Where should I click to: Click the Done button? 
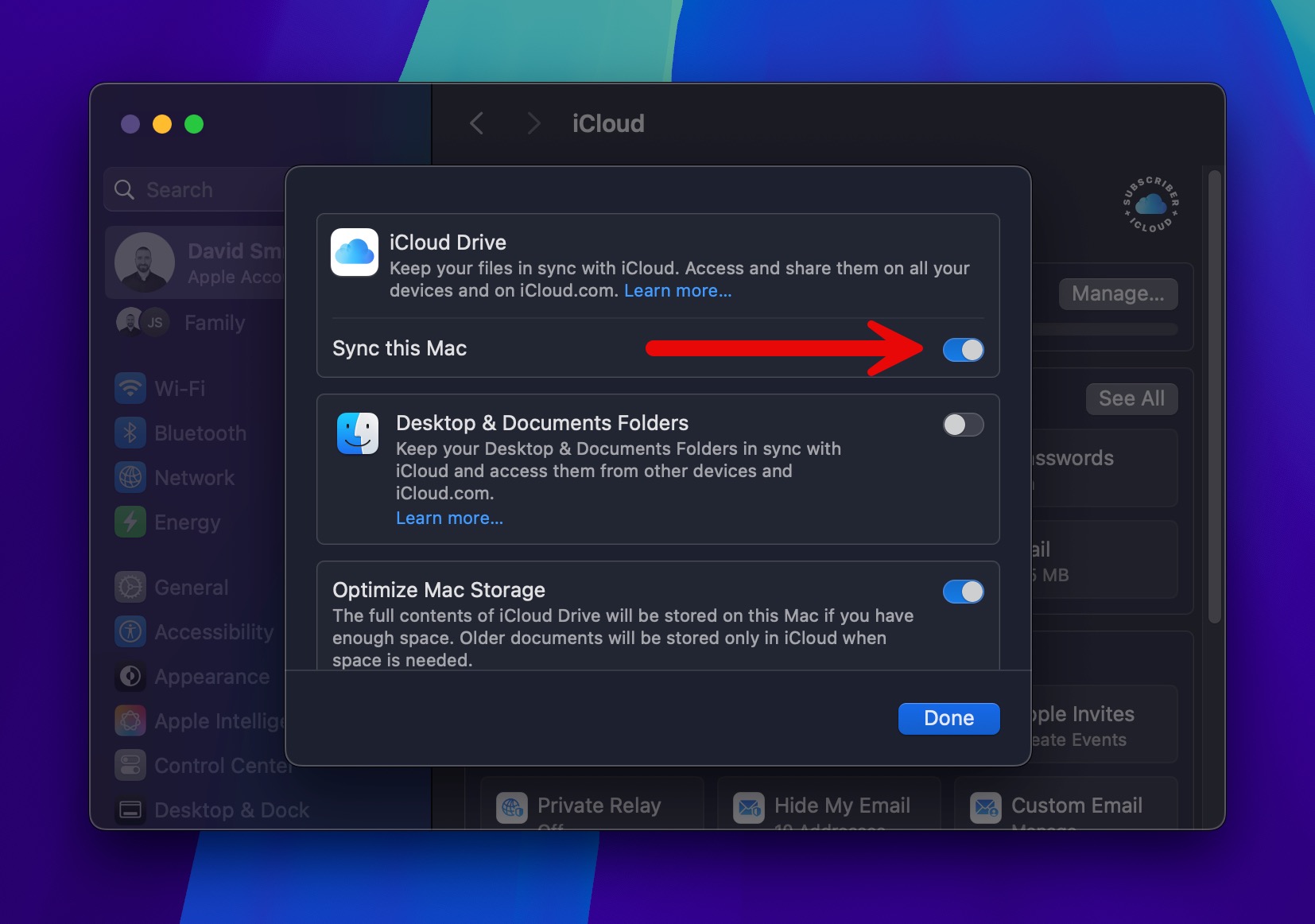click(x=948, y=718)
